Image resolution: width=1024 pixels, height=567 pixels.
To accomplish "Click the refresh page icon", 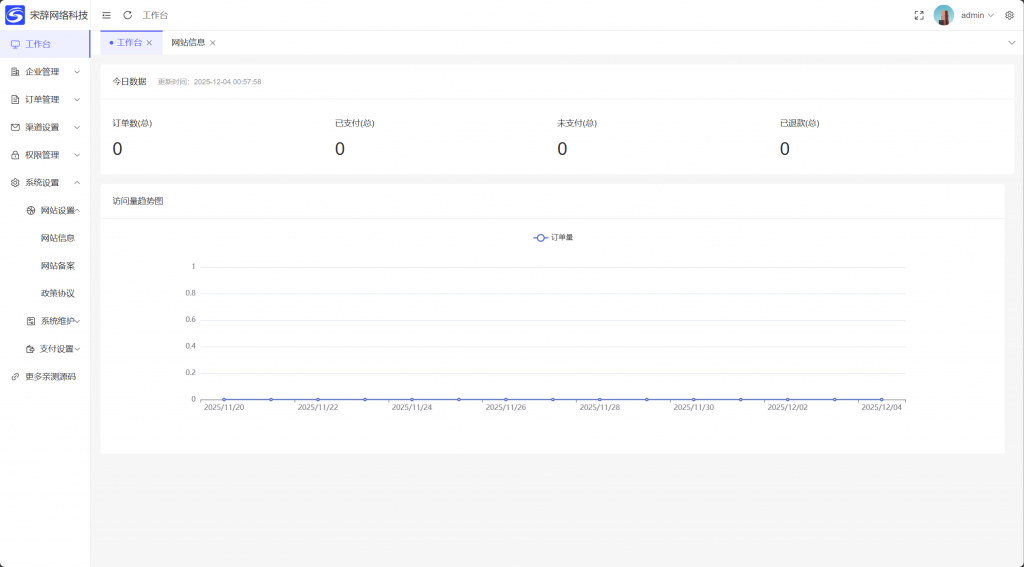I will (127, 15).
